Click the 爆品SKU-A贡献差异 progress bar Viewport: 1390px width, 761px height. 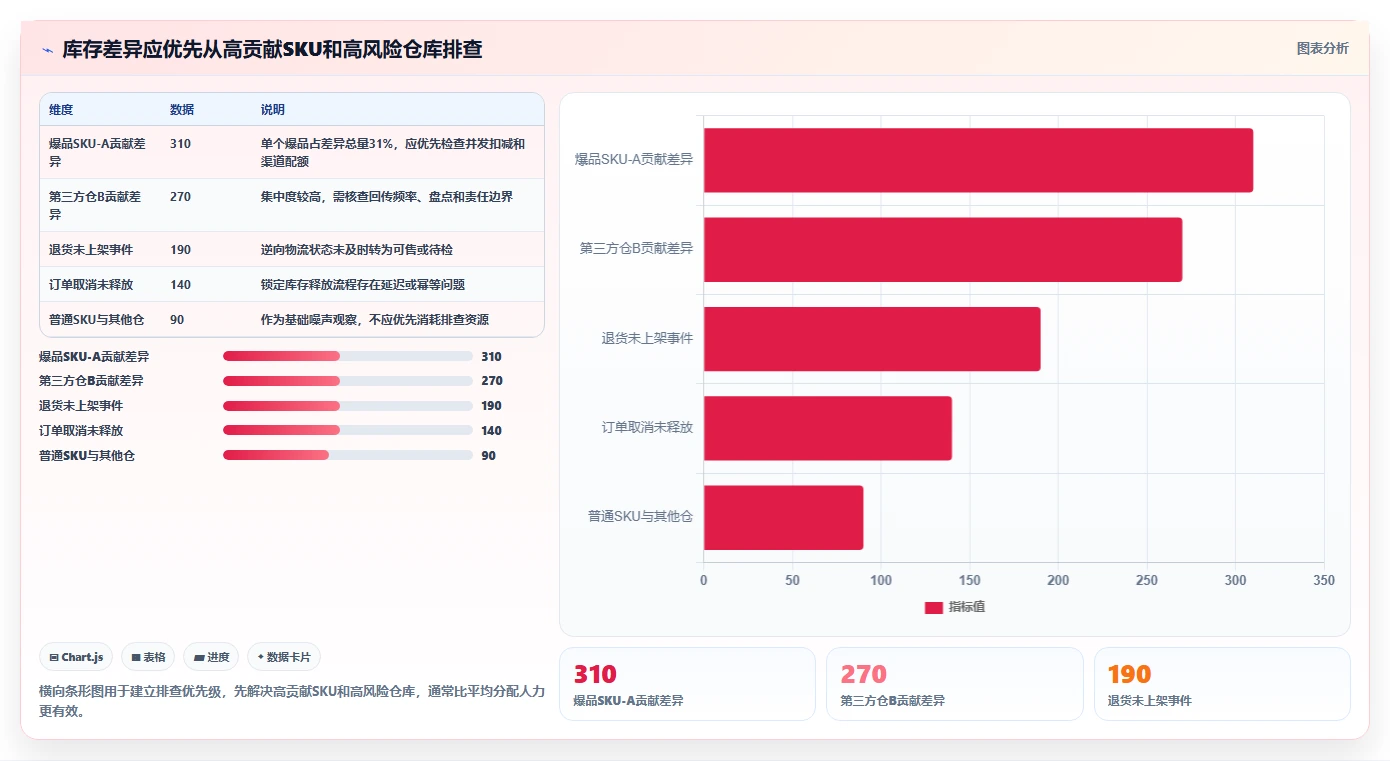pos(348,356)
